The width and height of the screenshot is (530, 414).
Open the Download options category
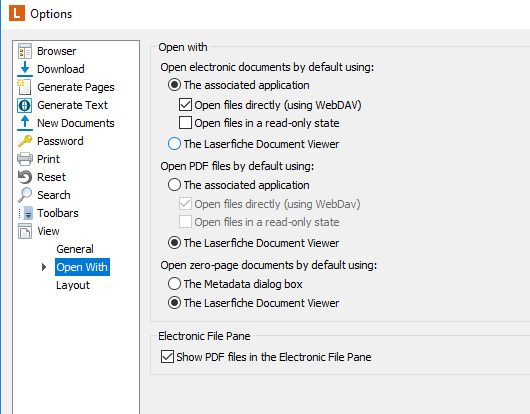click(x=61, y=69)
